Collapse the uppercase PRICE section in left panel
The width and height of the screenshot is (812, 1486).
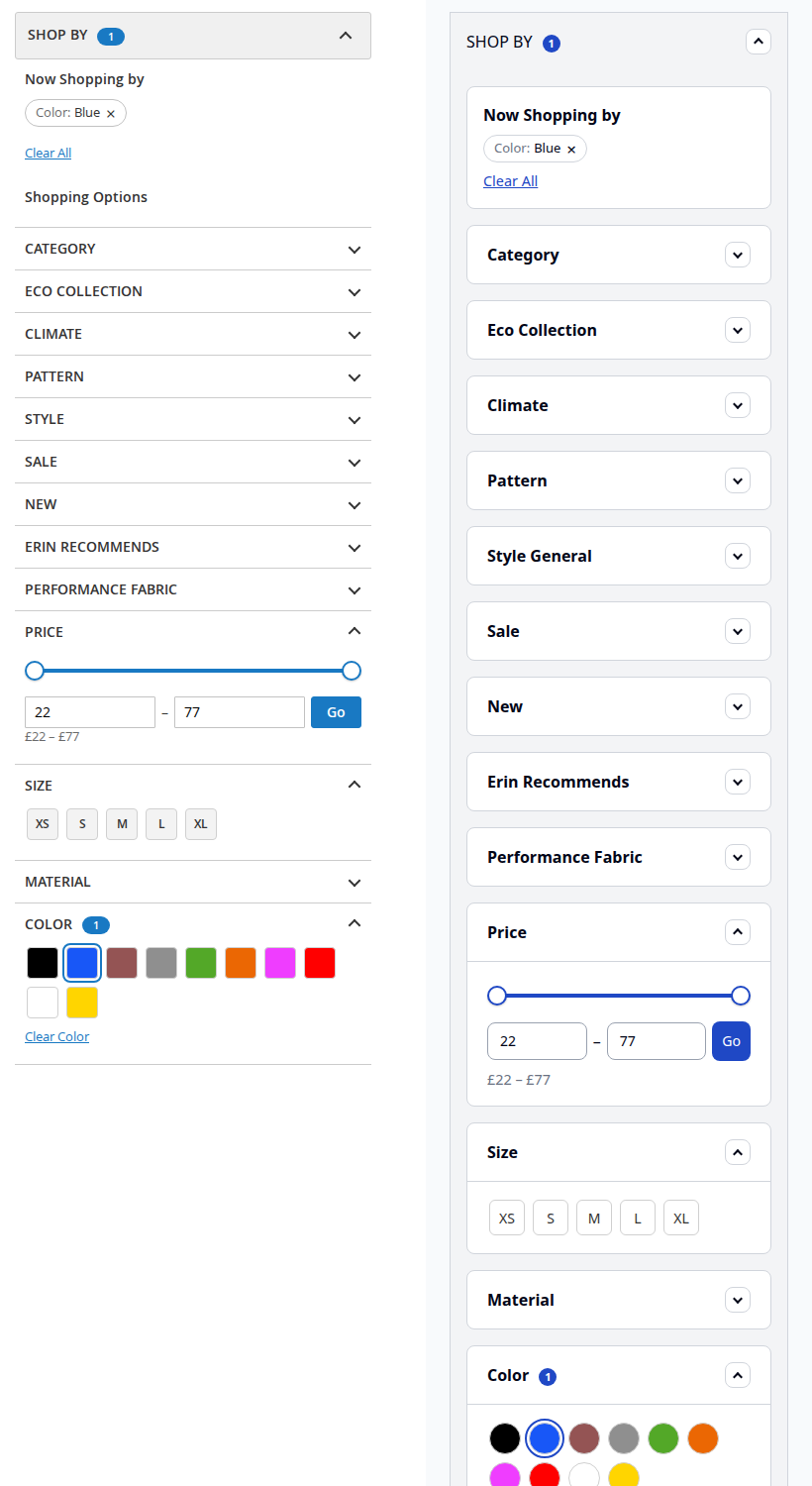193,632
